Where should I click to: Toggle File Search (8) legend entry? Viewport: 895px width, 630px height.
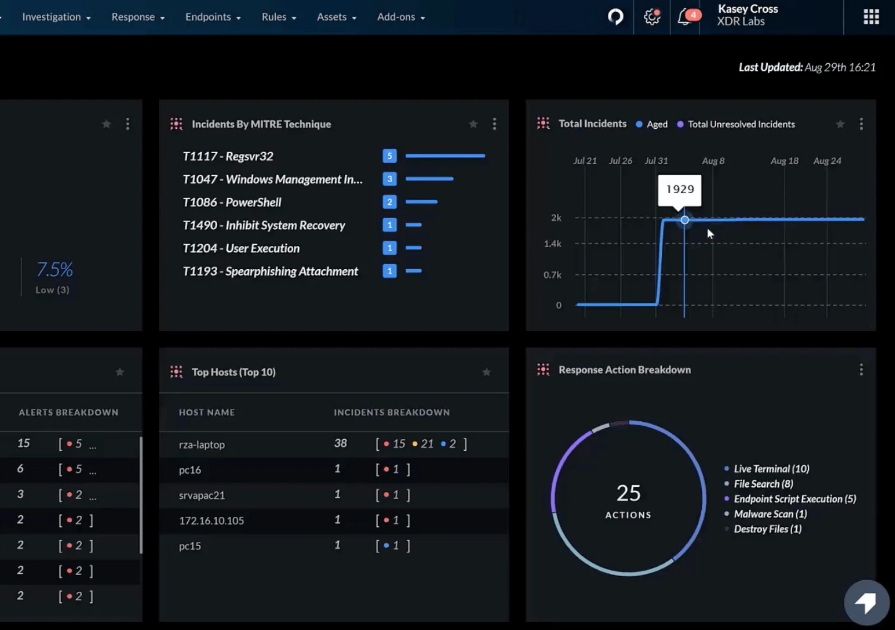point(758,484)
